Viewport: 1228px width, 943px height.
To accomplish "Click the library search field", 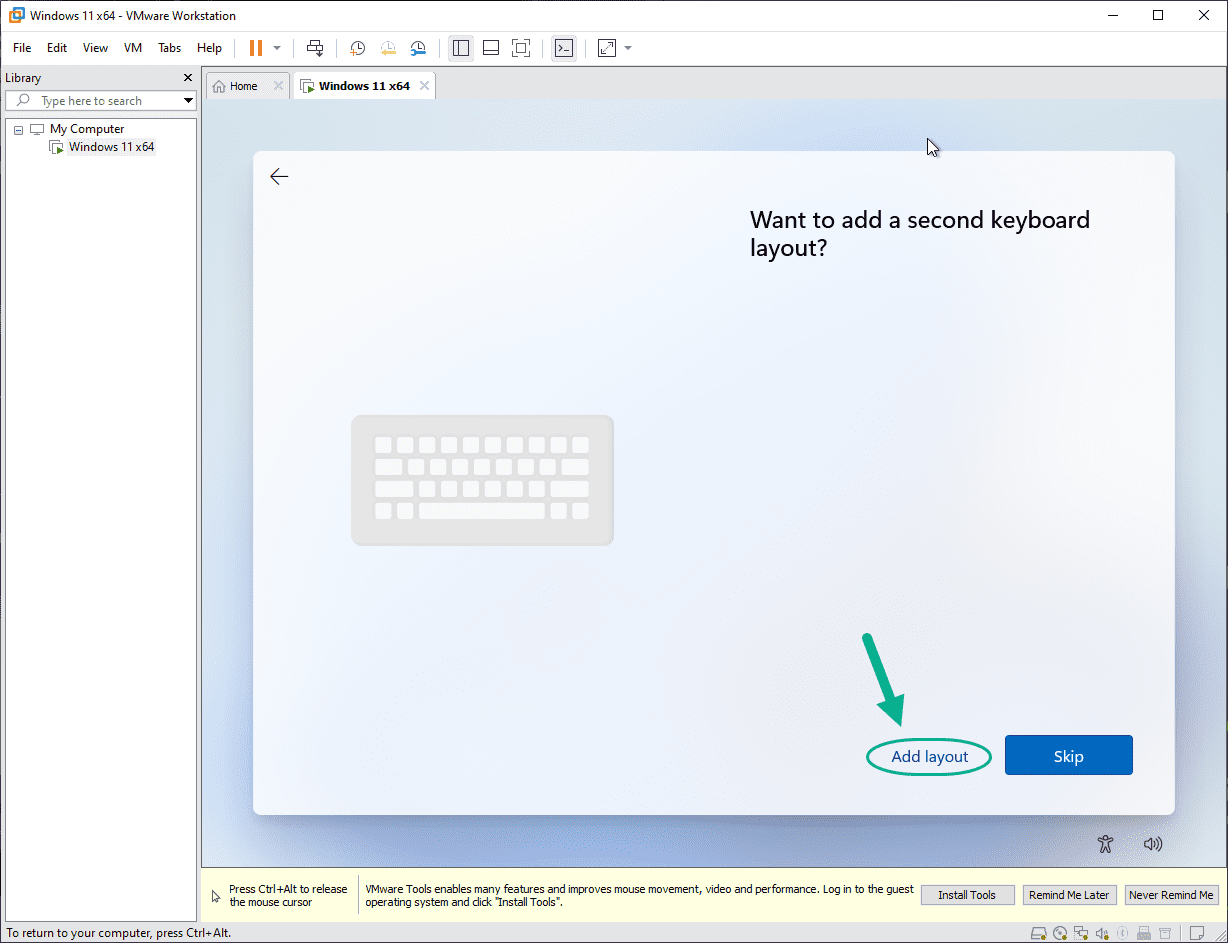I will click(100, 101).
